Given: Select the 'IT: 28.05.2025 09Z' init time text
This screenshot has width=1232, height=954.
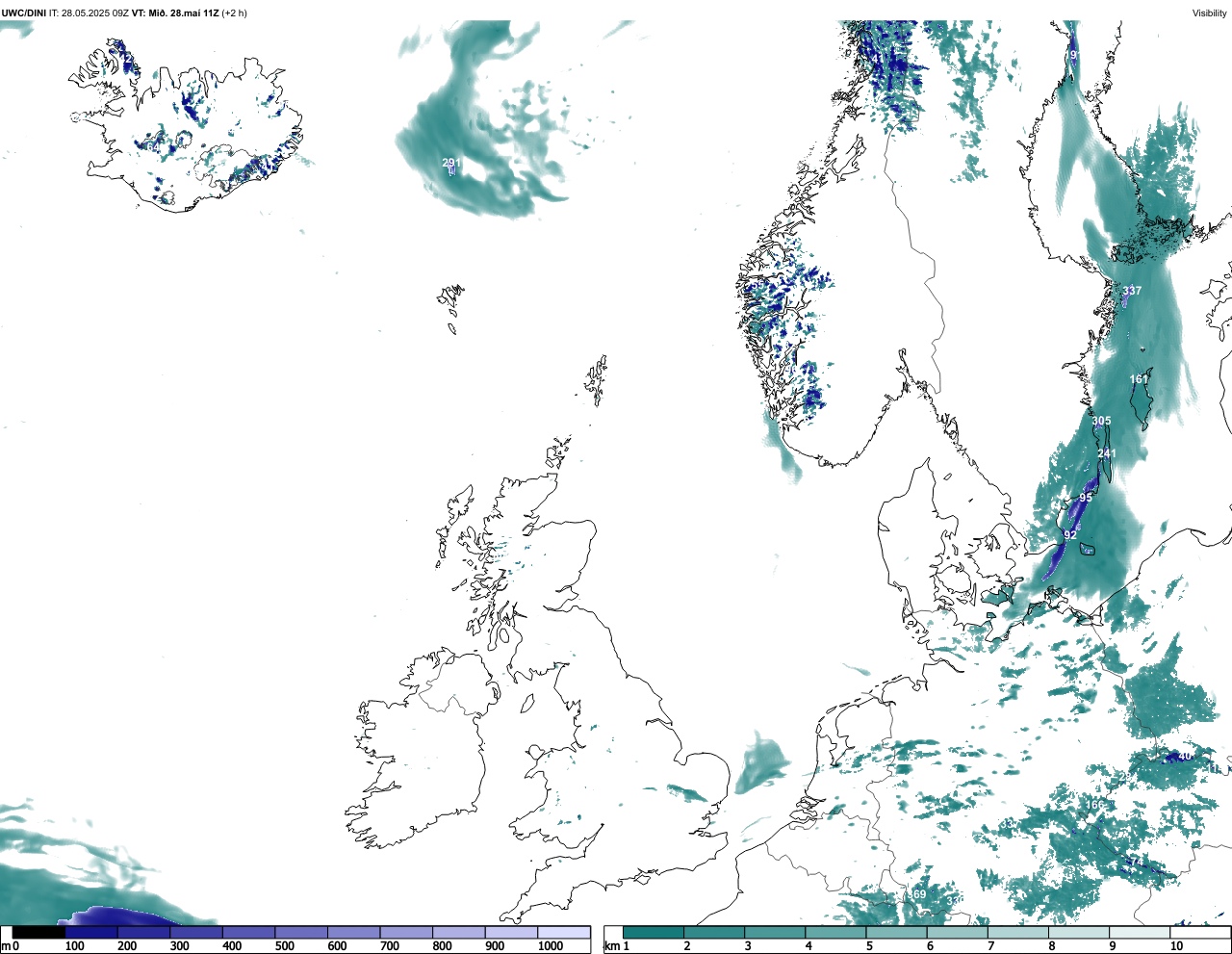Looking at the screenshot, I should (89, 13).
